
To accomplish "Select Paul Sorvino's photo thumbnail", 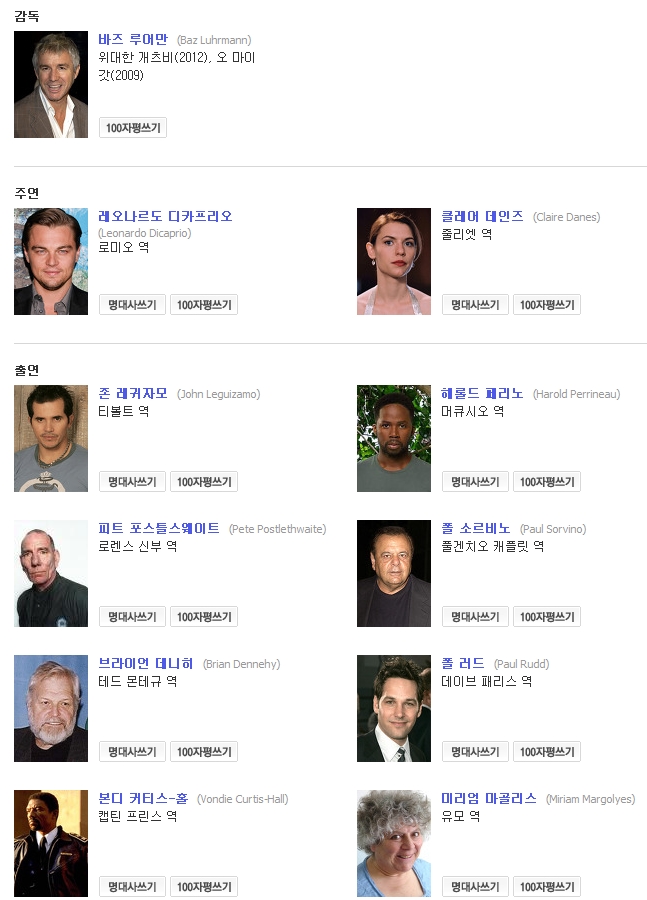I will pyautogui.click(x=394, y=573).
